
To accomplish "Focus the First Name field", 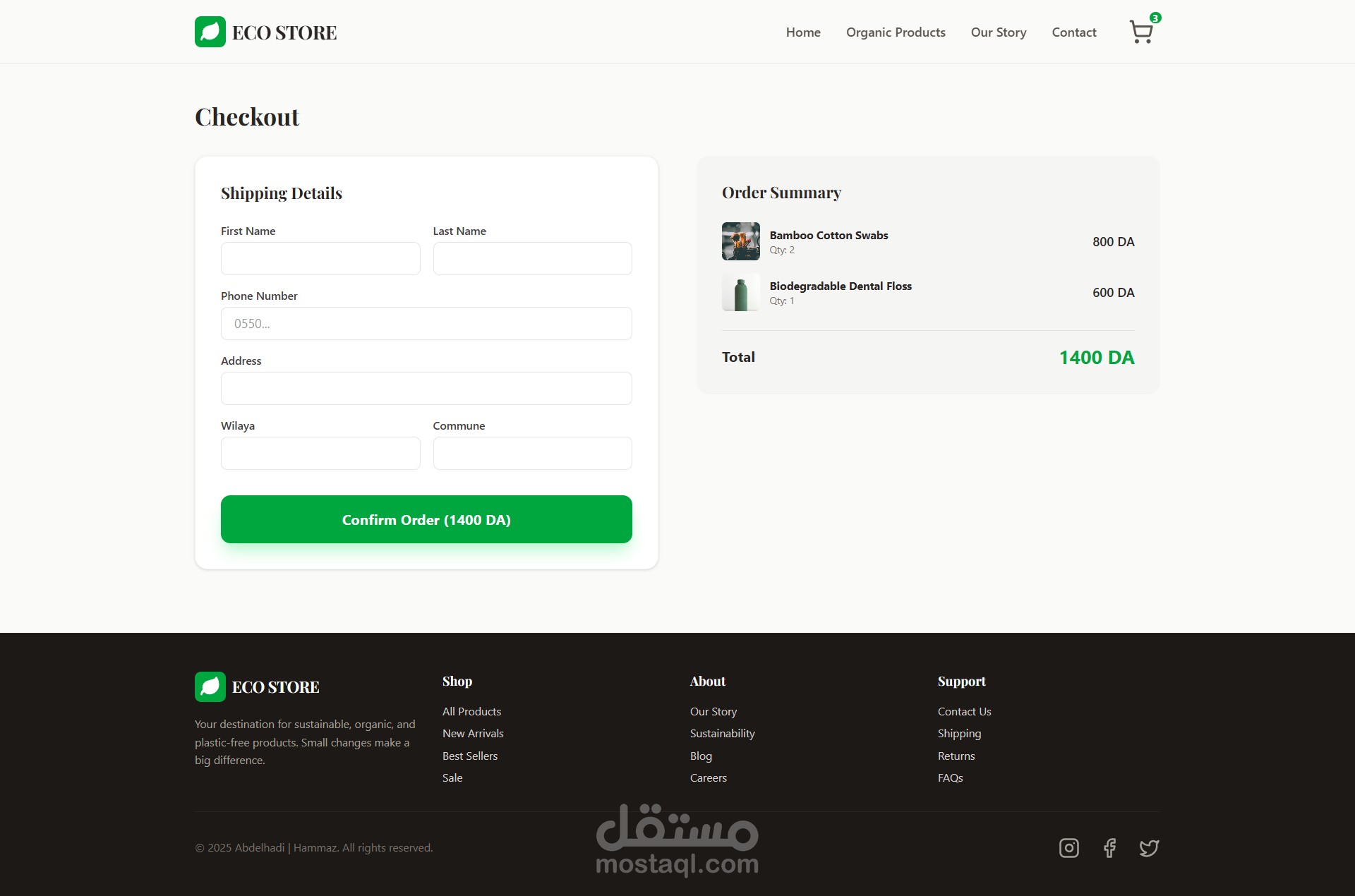I will [320, 258].
